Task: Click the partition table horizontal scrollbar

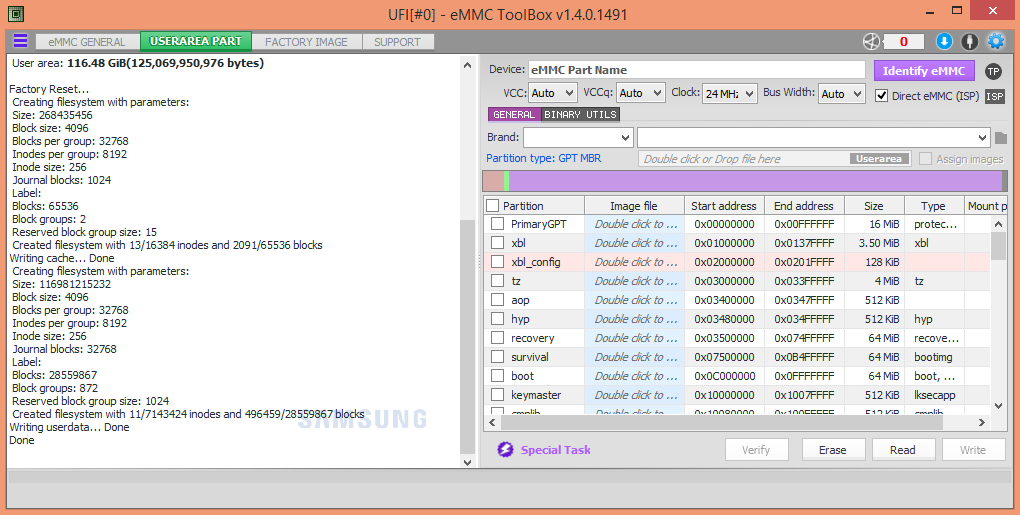Action: coord(722,422)
